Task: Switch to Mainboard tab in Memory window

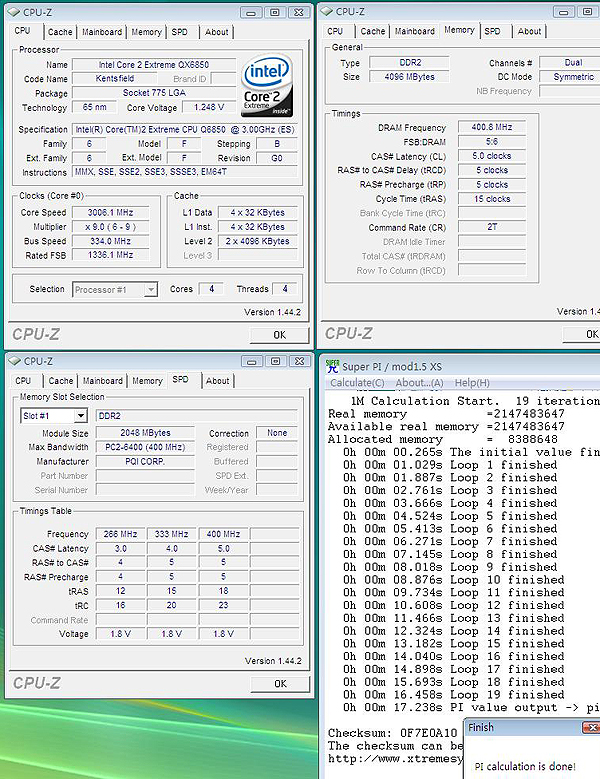Action: point(414,31)
